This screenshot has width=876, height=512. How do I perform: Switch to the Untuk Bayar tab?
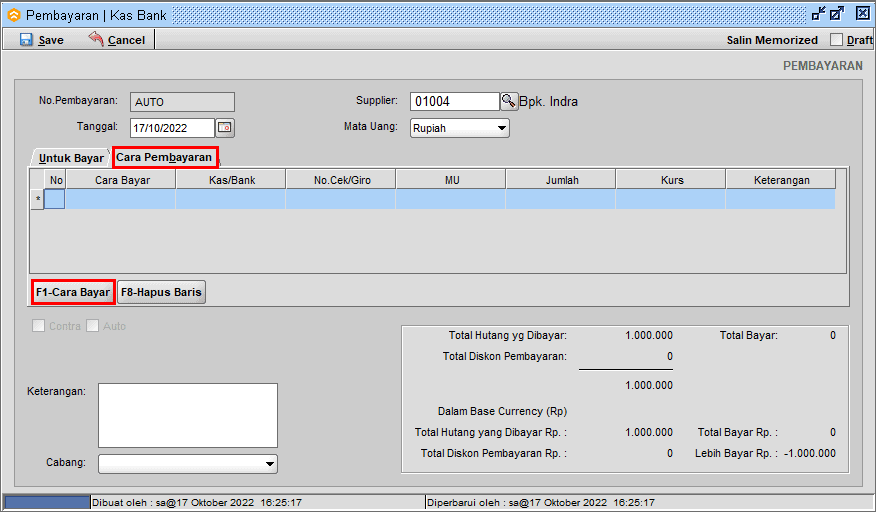point(70,158)
